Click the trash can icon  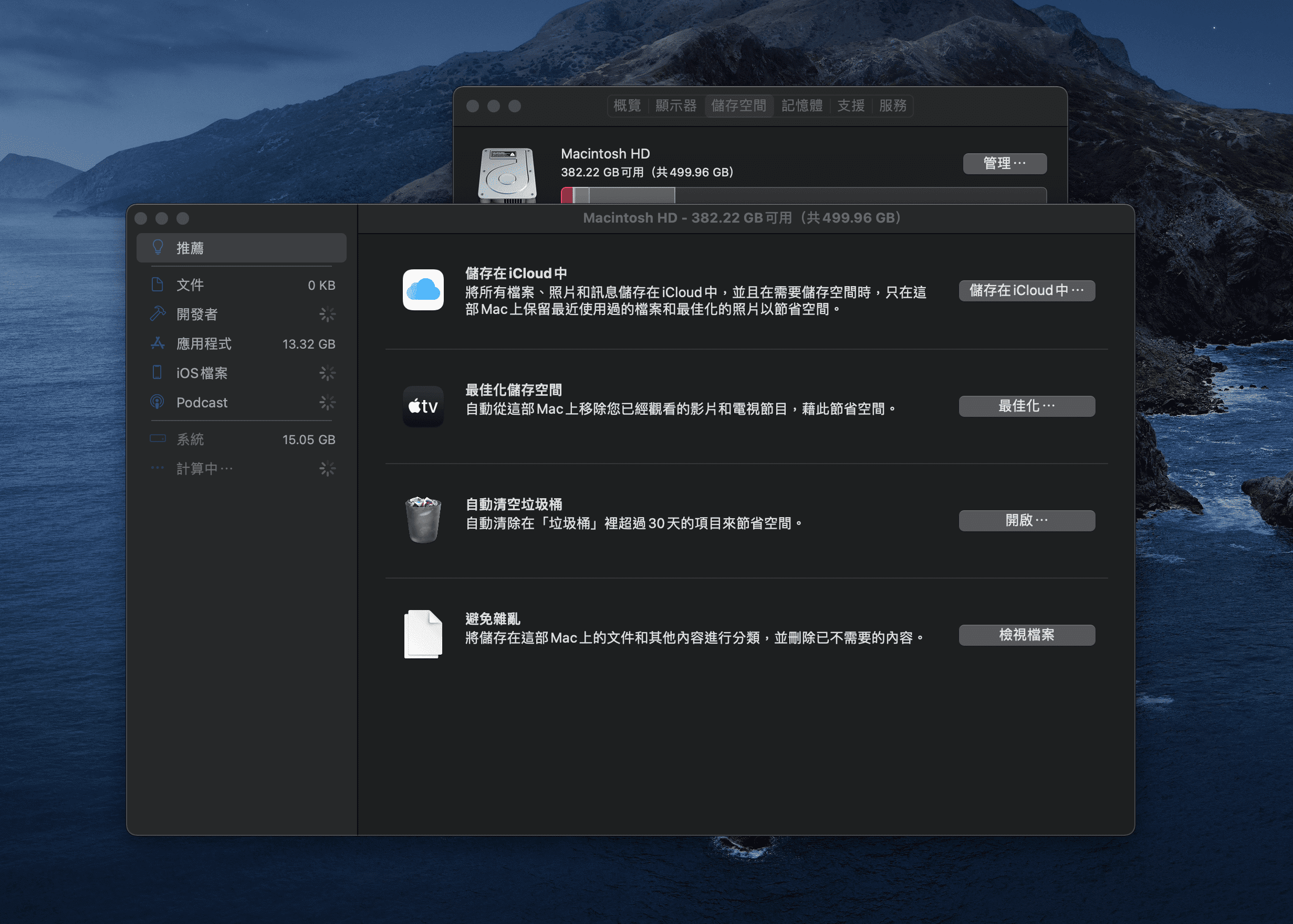point(423,519)
